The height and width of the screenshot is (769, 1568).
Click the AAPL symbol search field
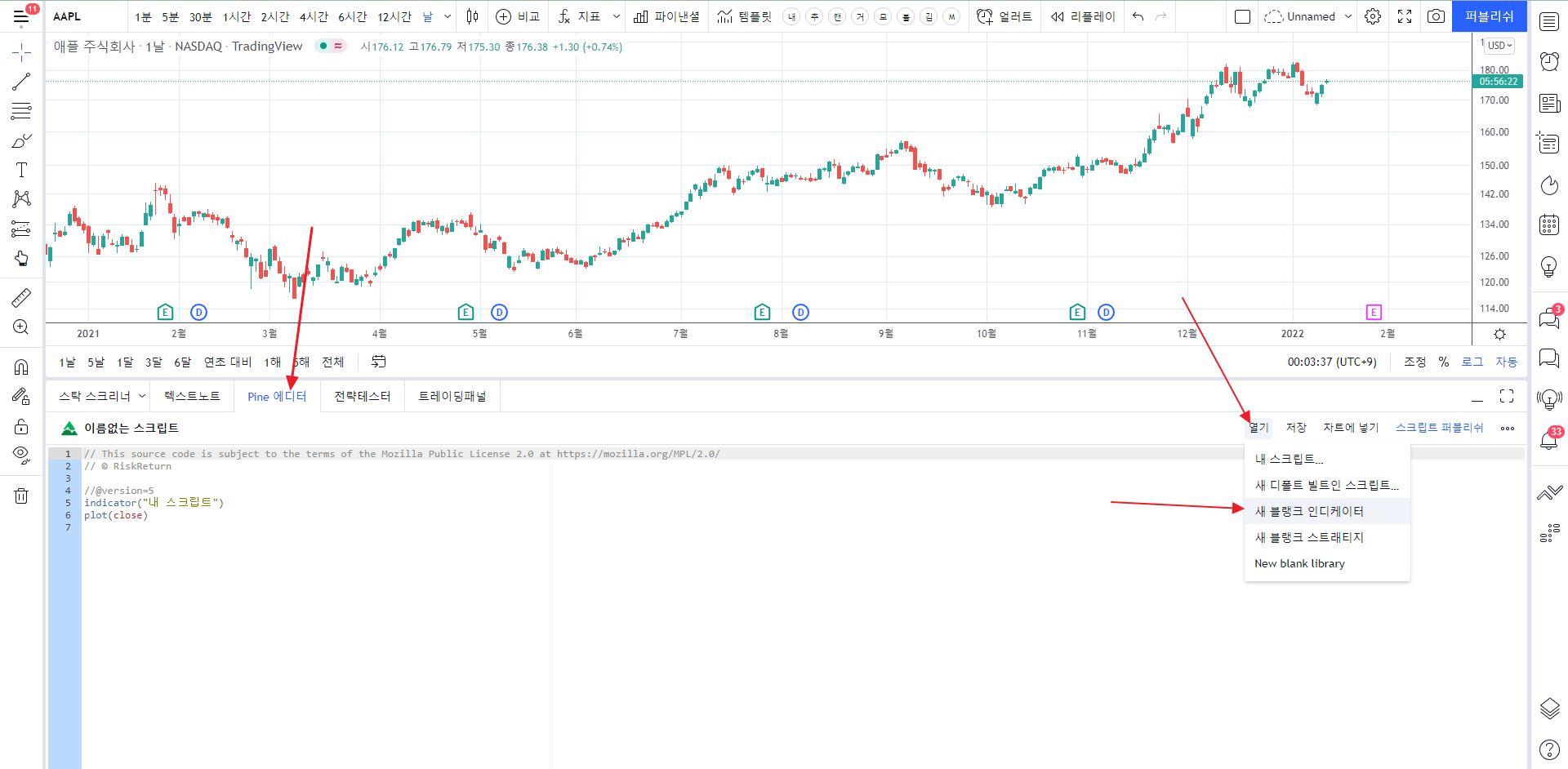[x=86, y=16]
